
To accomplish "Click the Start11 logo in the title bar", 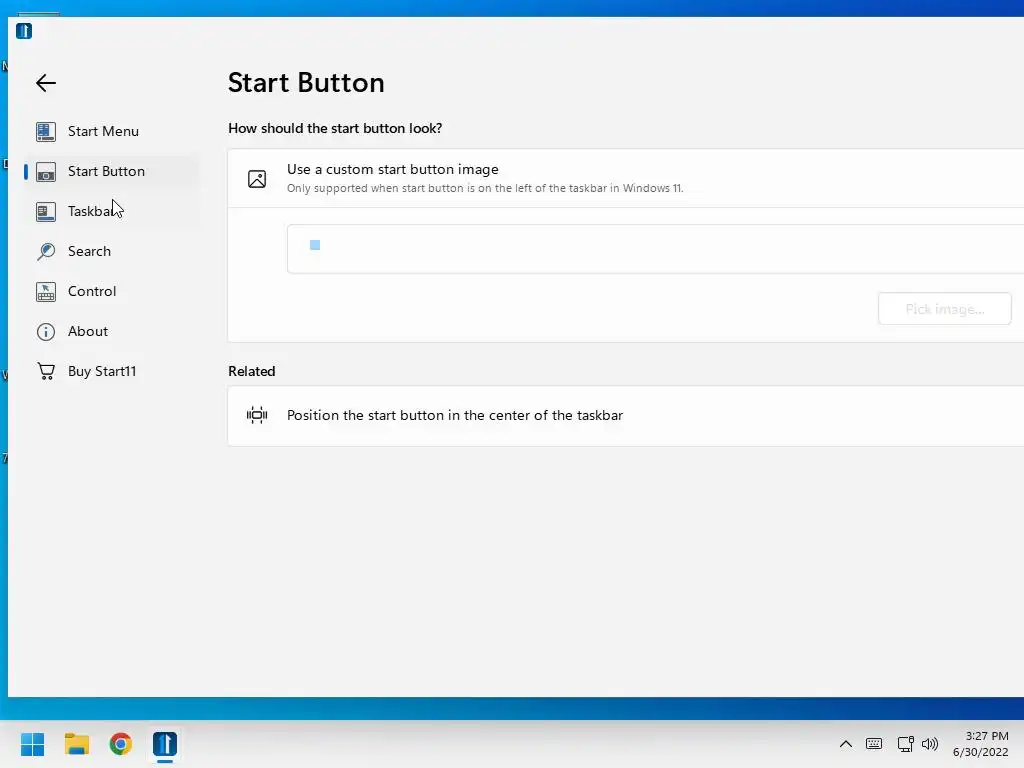I will pyautogui.click(x=24, y=31).
